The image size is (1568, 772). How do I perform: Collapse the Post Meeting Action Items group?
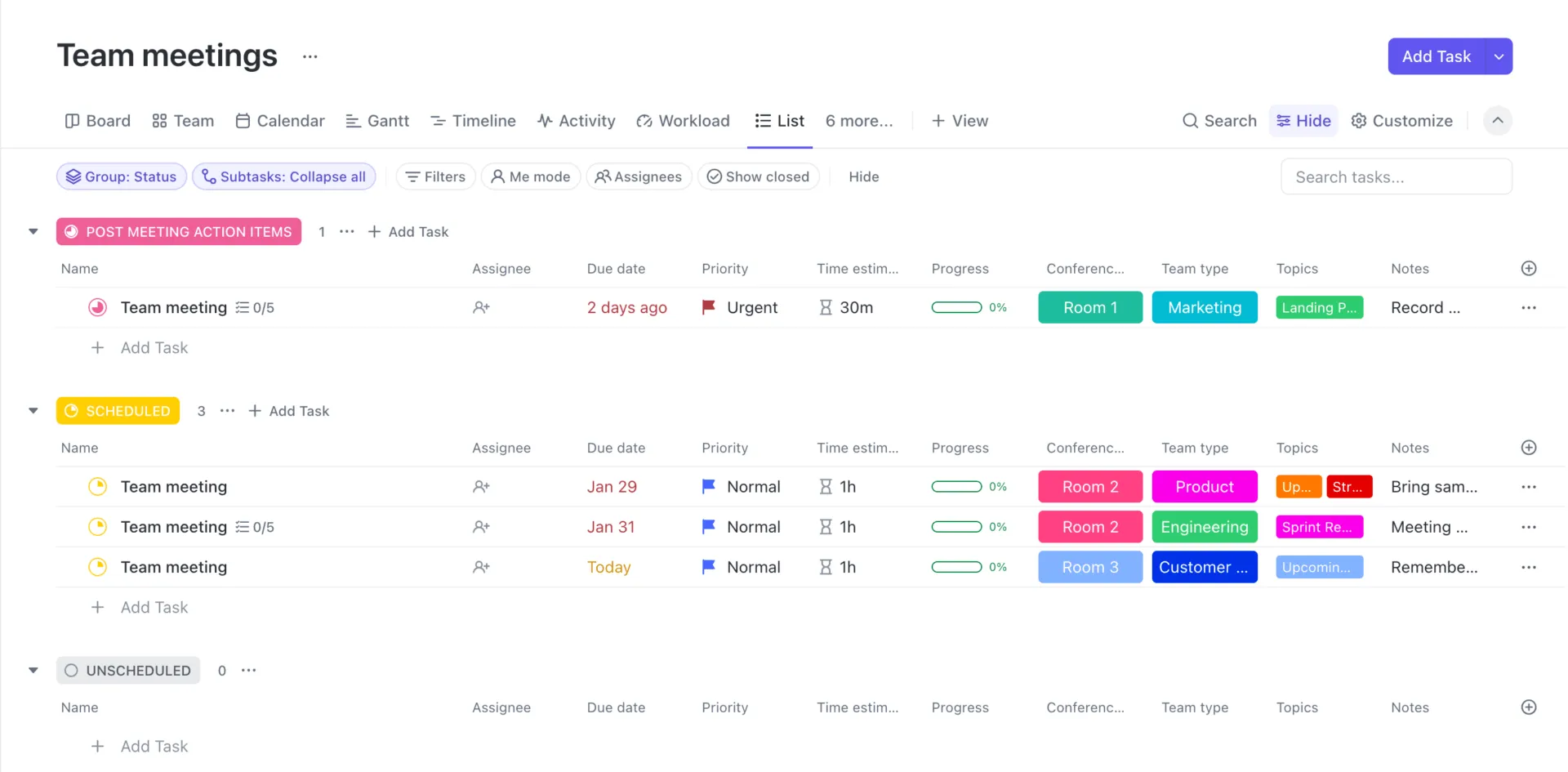pos(33,232)
